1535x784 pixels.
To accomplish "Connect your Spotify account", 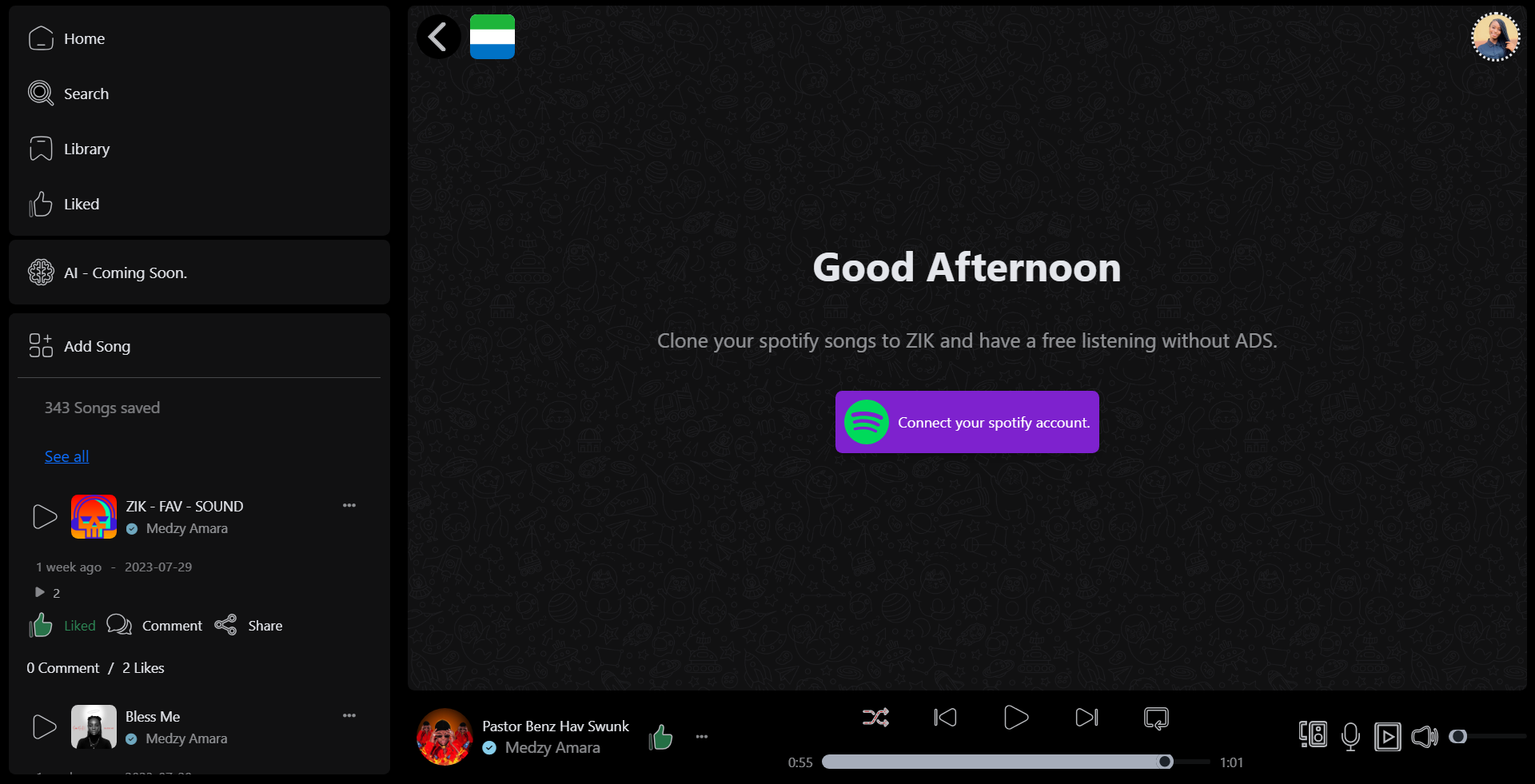I will pos(967,422).
